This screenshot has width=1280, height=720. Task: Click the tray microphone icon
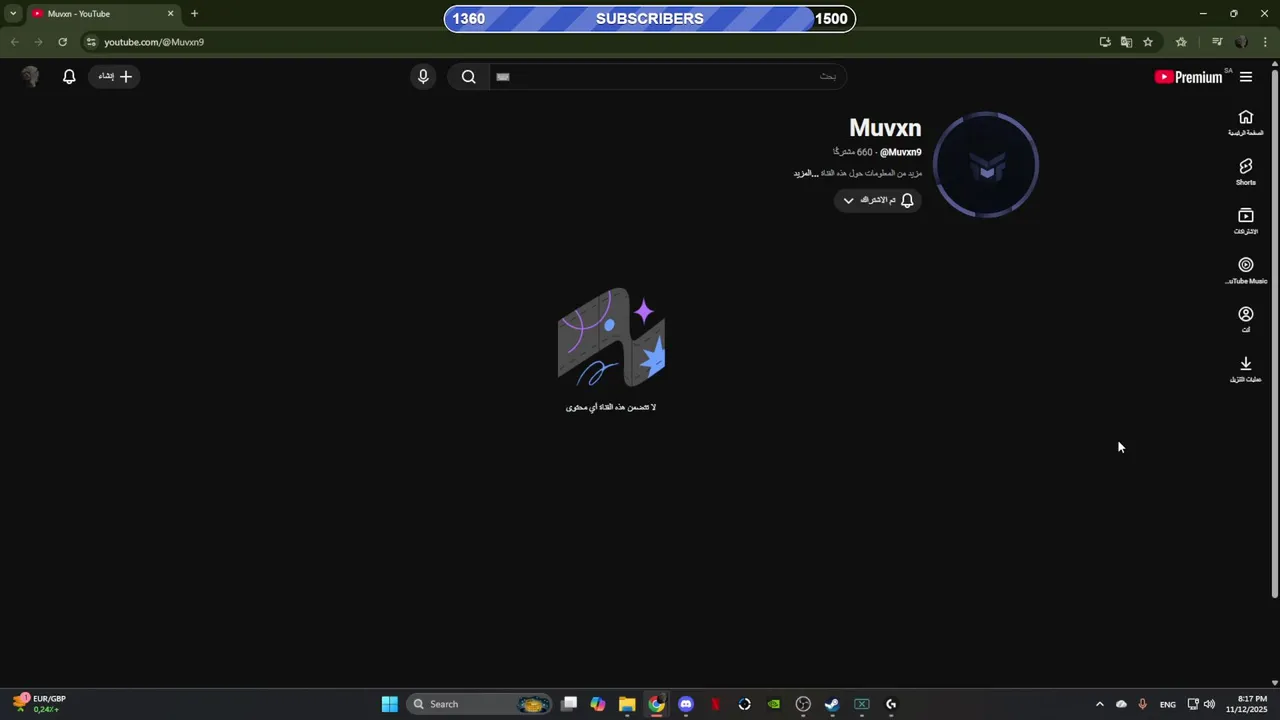(x=1142, y=704)
